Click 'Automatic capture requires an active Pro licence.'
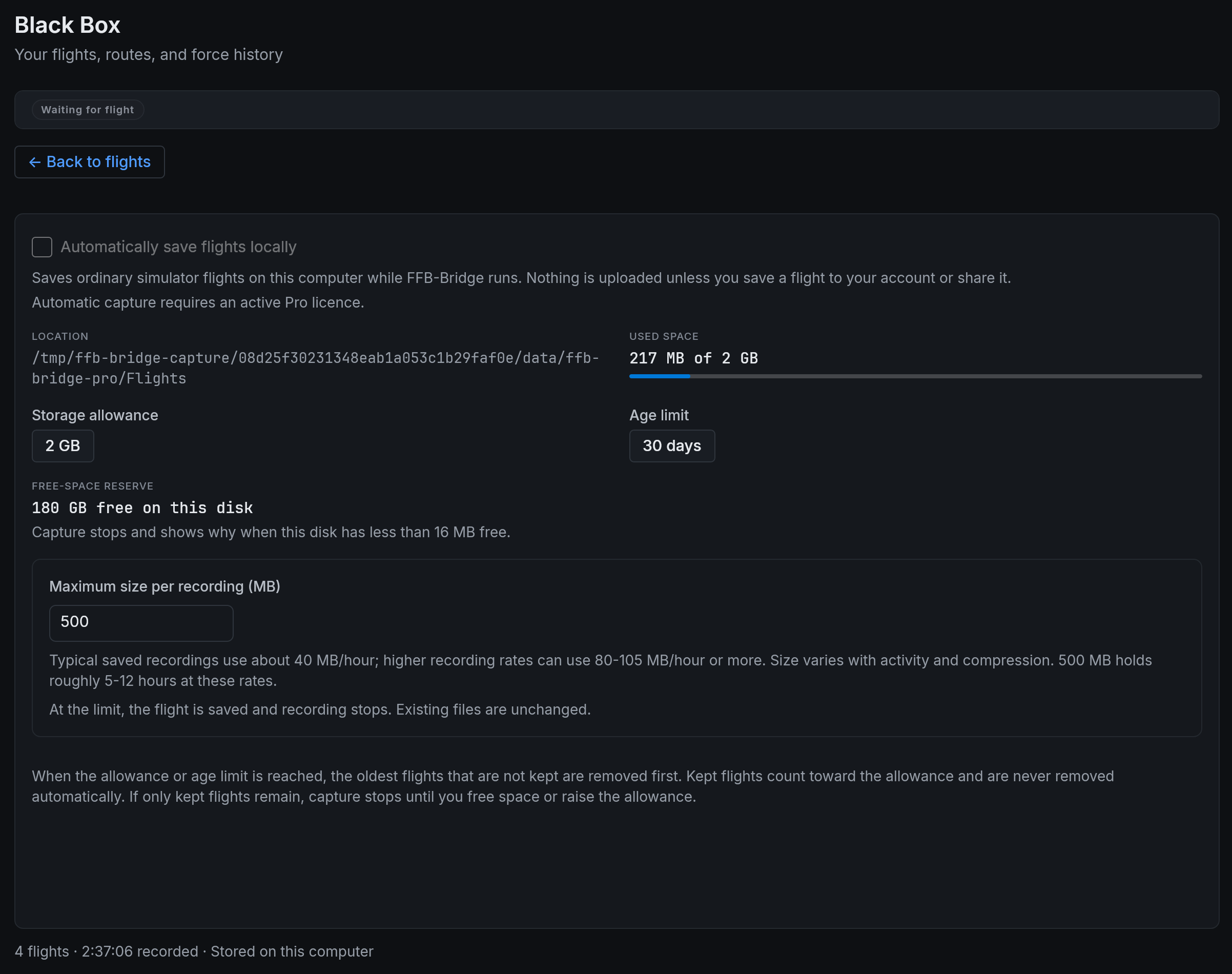This screenshot has height=974, width=1232. [198, 302]
